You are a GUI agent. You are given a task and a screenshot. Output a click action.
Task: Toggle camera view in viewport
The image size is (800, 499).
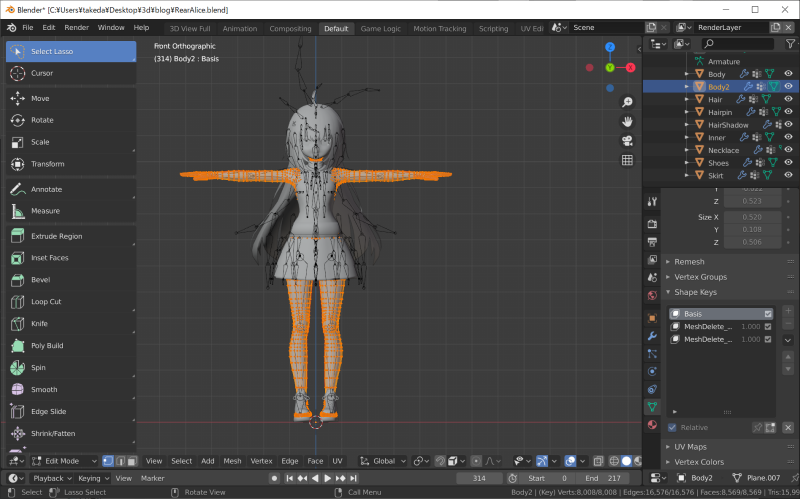coord(627,140)
